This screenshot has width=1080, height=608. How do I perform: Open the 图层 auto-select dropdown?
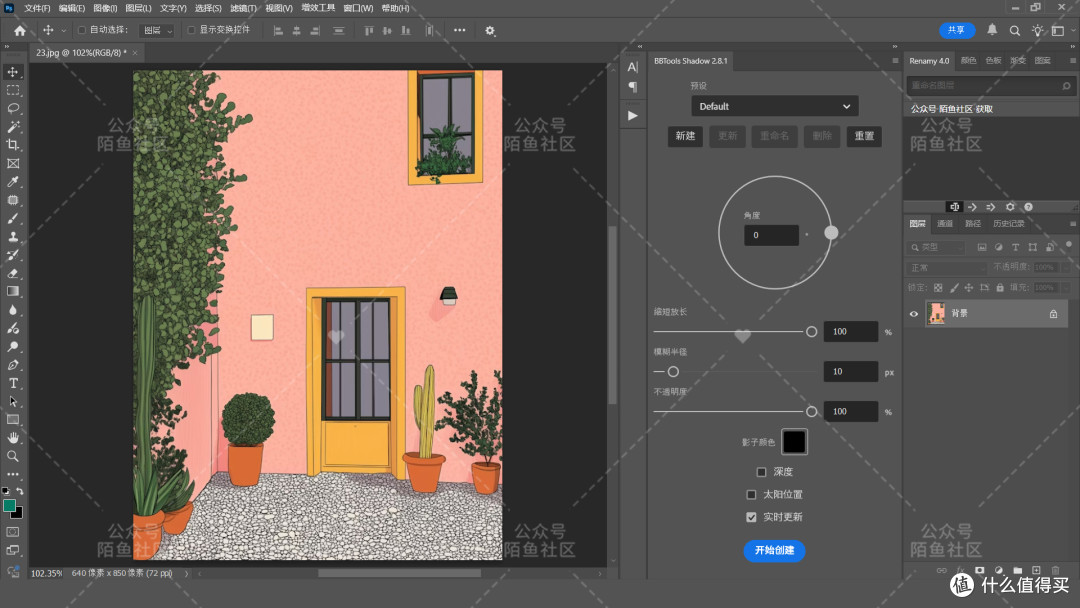pyautogui.click(x=157, y=30)
